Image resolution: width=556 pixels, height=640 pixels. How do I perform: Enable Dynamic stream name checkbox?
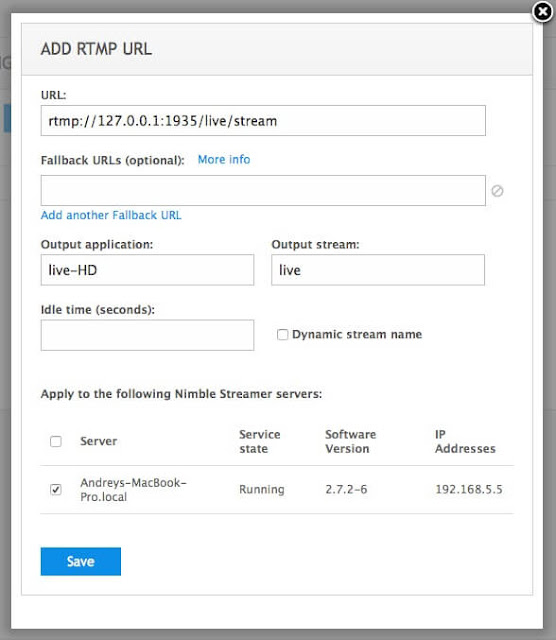[x=282, y=335]
